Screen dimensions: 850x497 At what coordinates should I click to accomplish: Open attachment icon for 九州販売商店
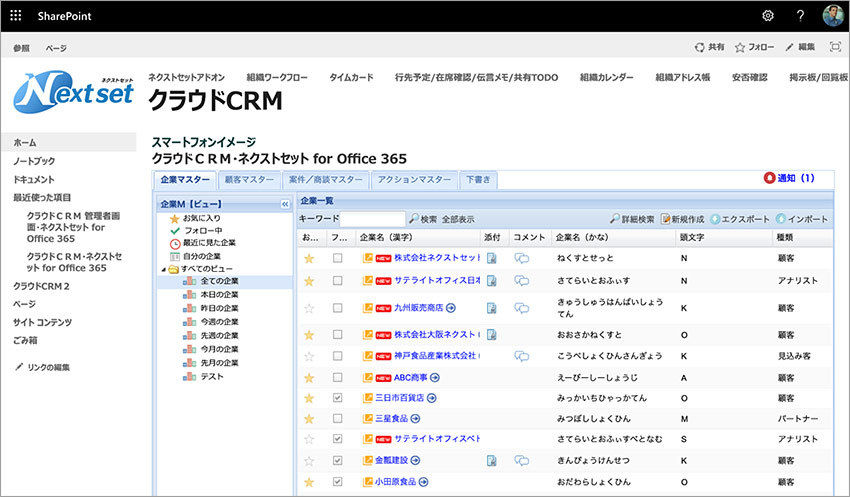coord(492,308)
